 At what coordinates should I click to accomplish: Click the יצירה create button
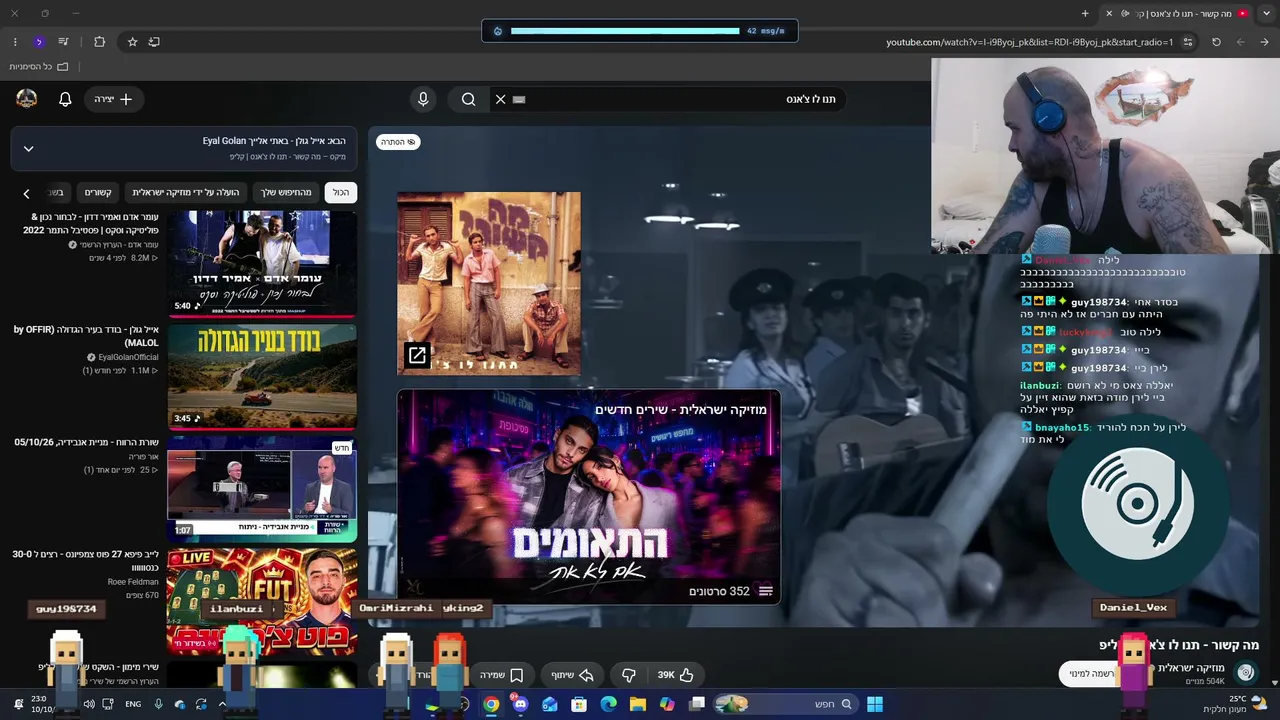114,99
